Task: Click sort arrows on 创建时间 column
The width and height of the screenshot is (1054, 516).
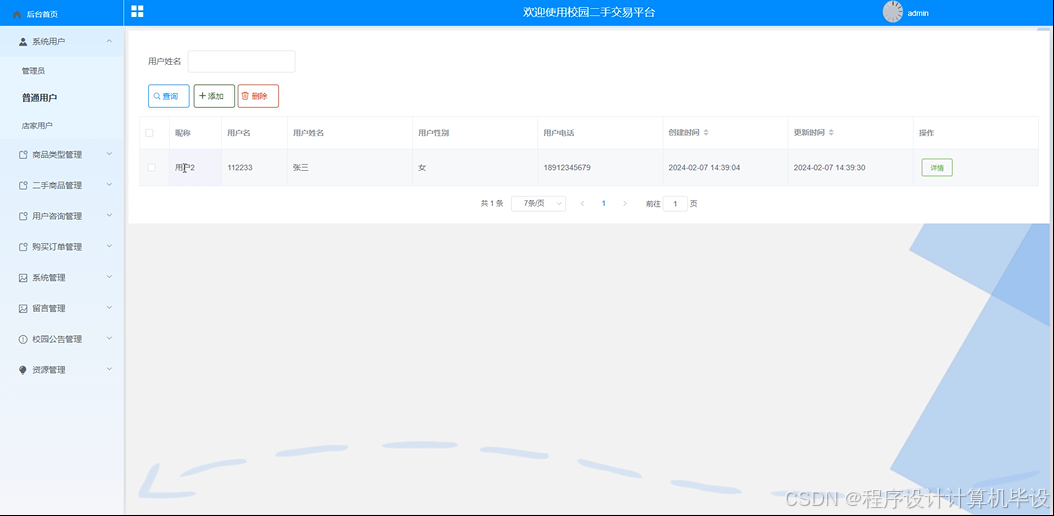Action: pyautogui.click(x=706, y=133)
